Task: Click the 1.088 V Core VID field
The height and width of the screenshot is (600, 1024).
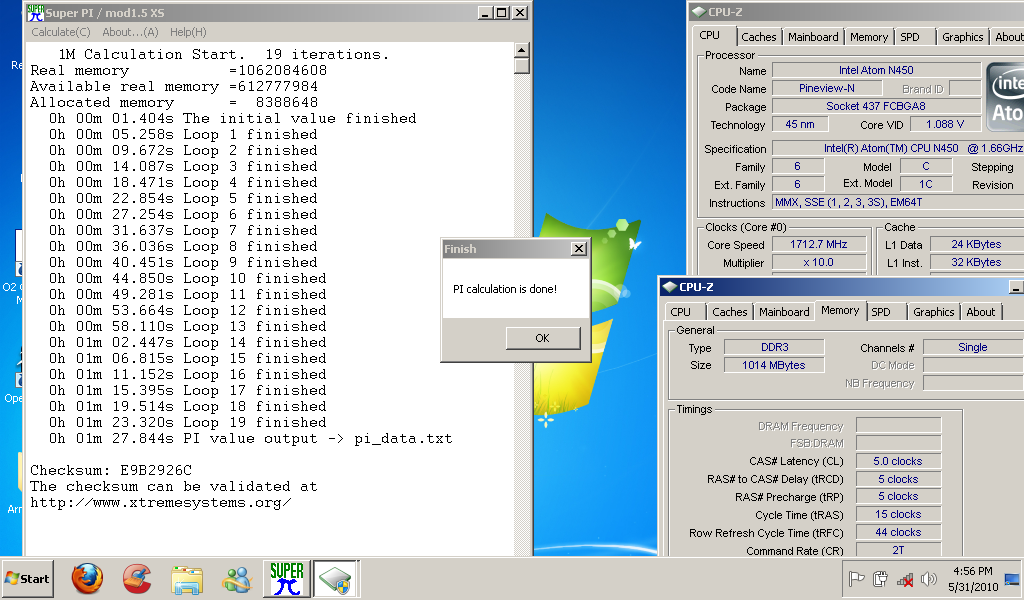Action: coord(946,124)
